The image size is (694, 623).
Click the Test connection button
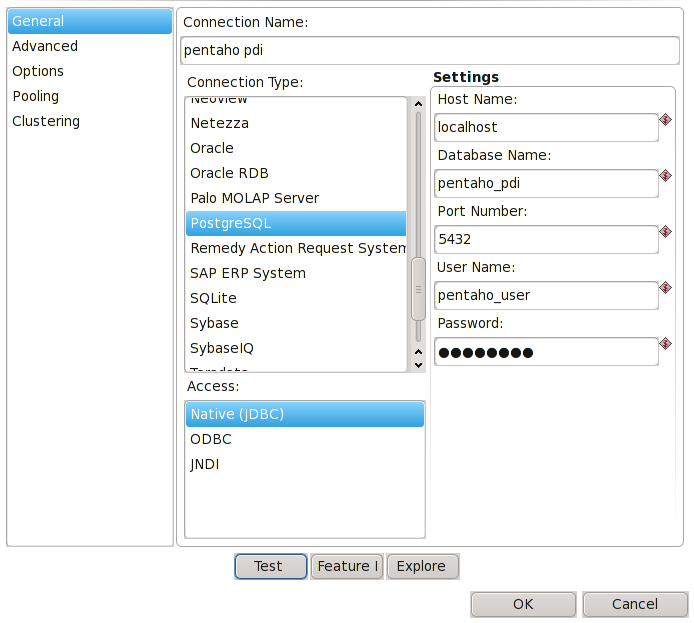[x=270, y=566]
